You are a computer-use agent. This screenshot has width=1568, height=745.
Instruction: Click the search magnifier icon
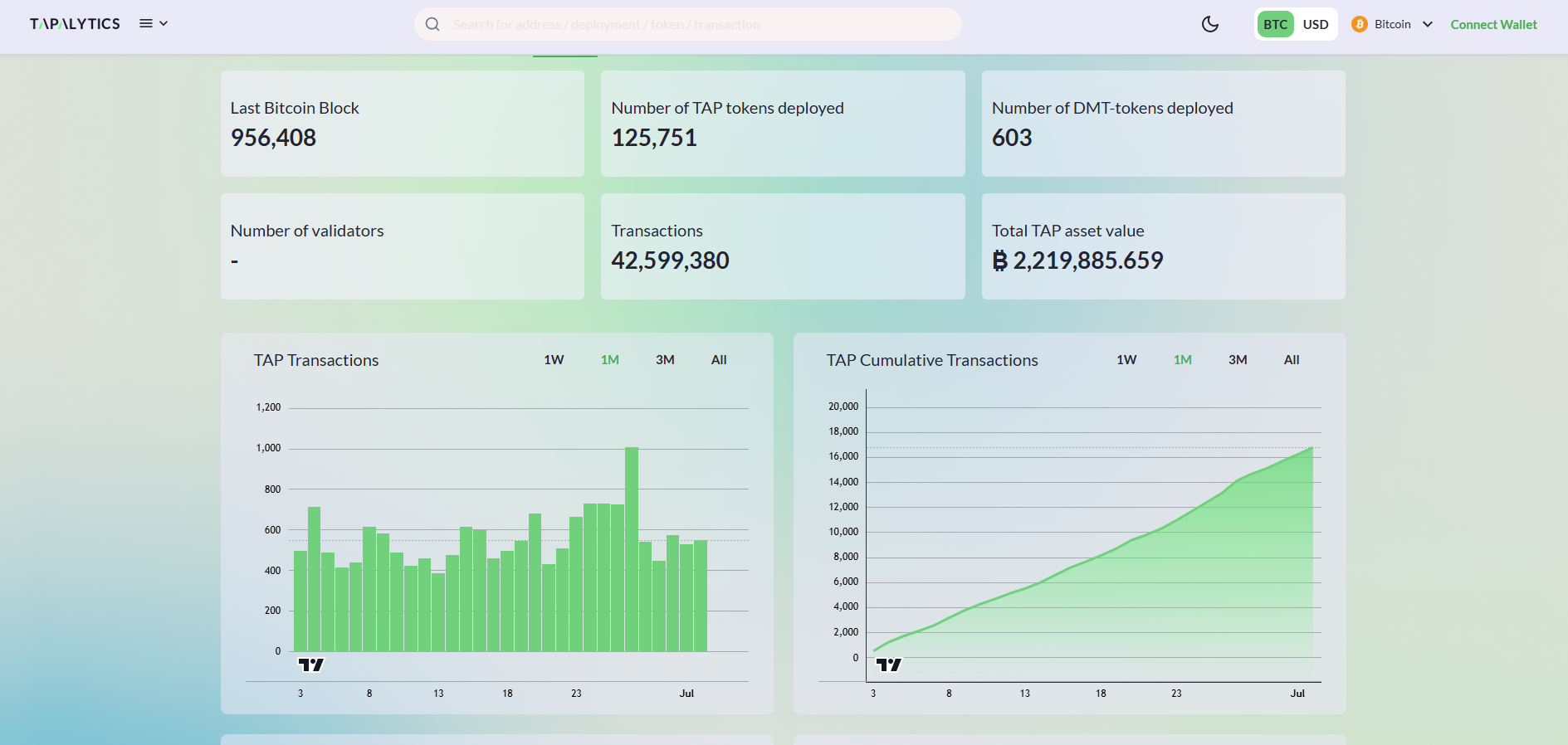tap(432, 24)
